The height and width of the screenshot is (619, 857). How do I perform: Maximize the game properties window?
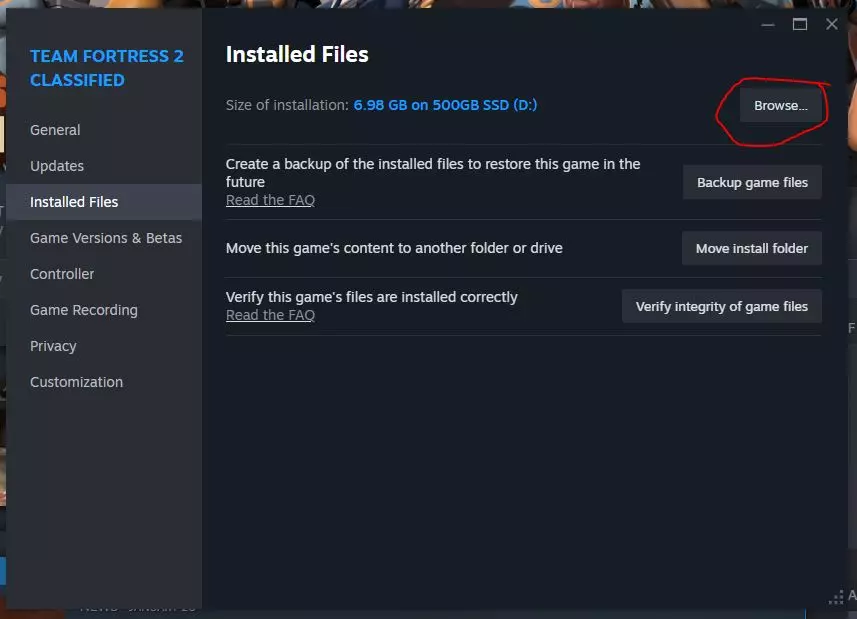pyautogui.click(x=799, y=24)
